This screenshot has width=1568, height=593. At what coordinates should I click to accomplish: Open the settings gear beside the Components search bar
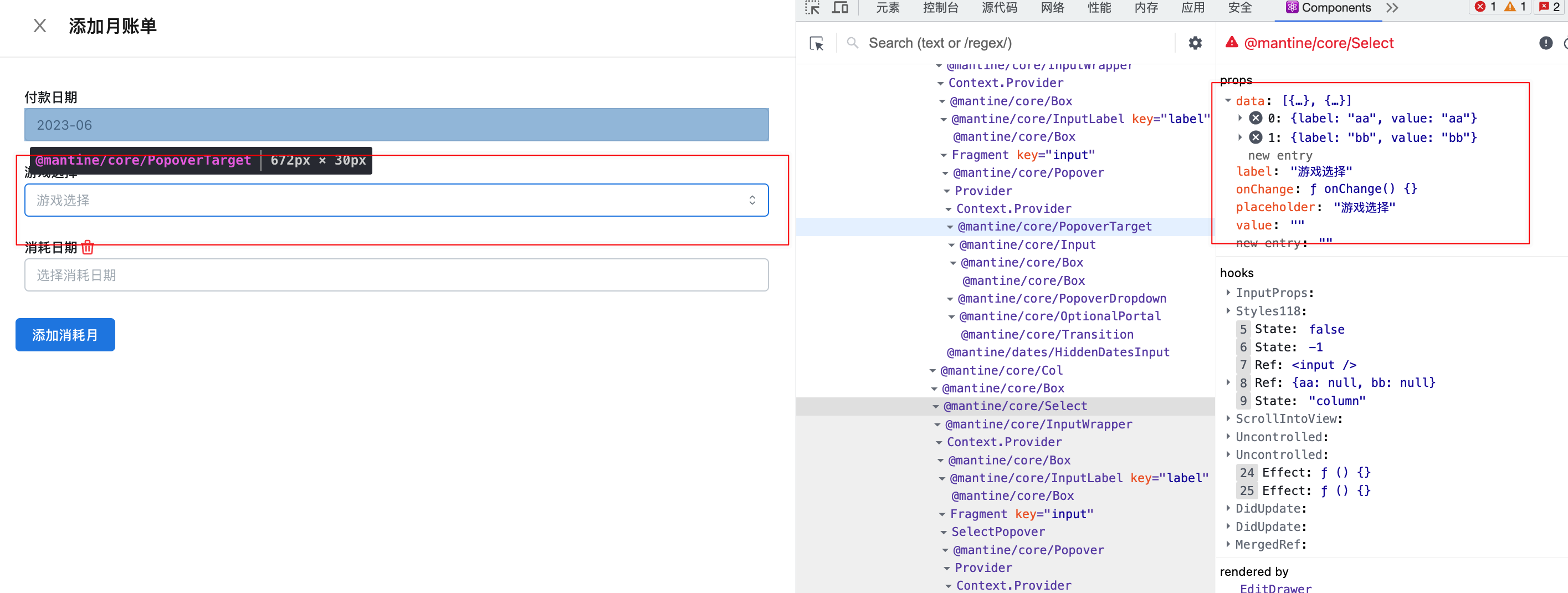1195,43
